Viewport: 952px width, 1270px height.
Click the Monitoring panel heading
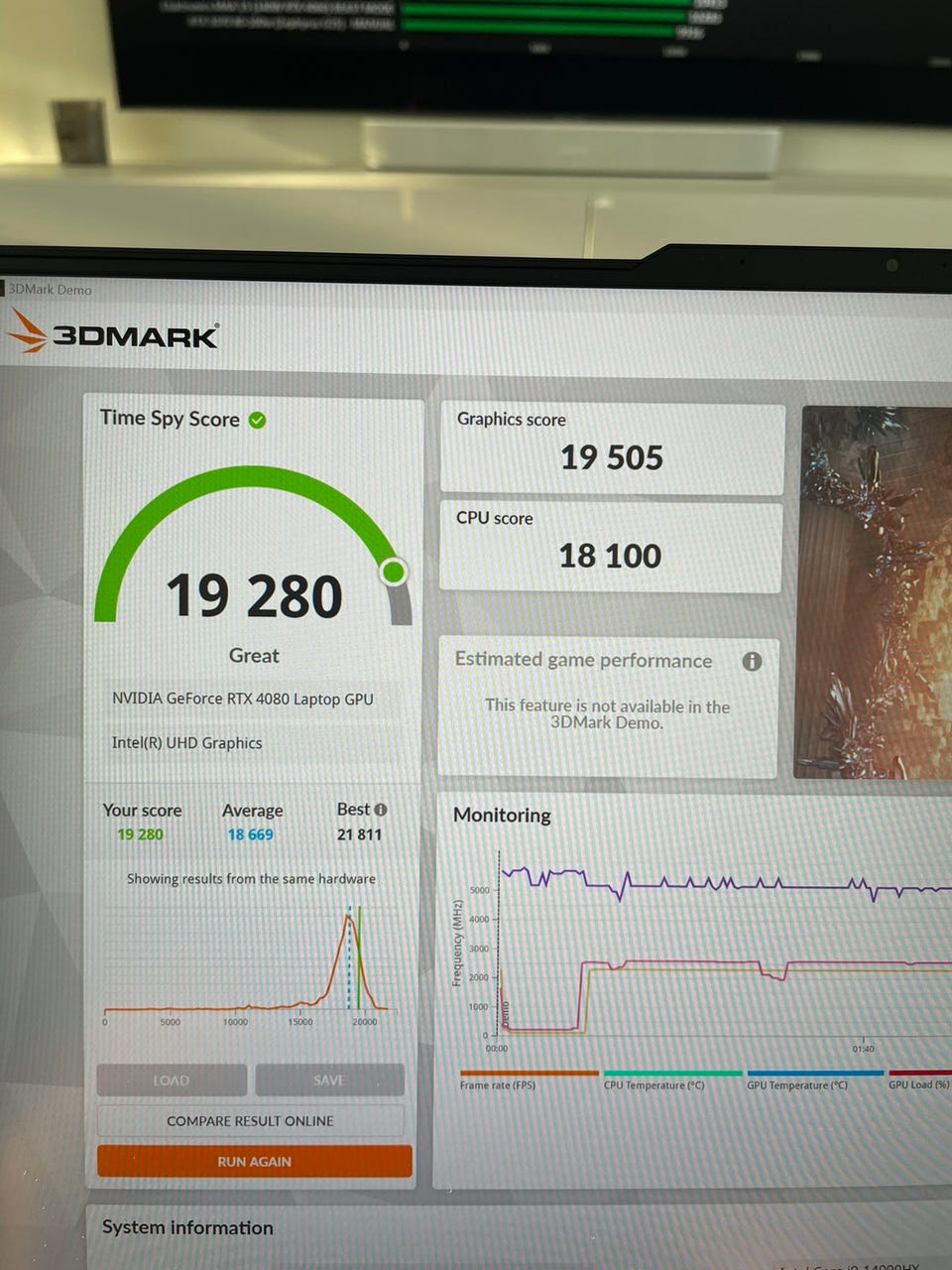point(502,816)
